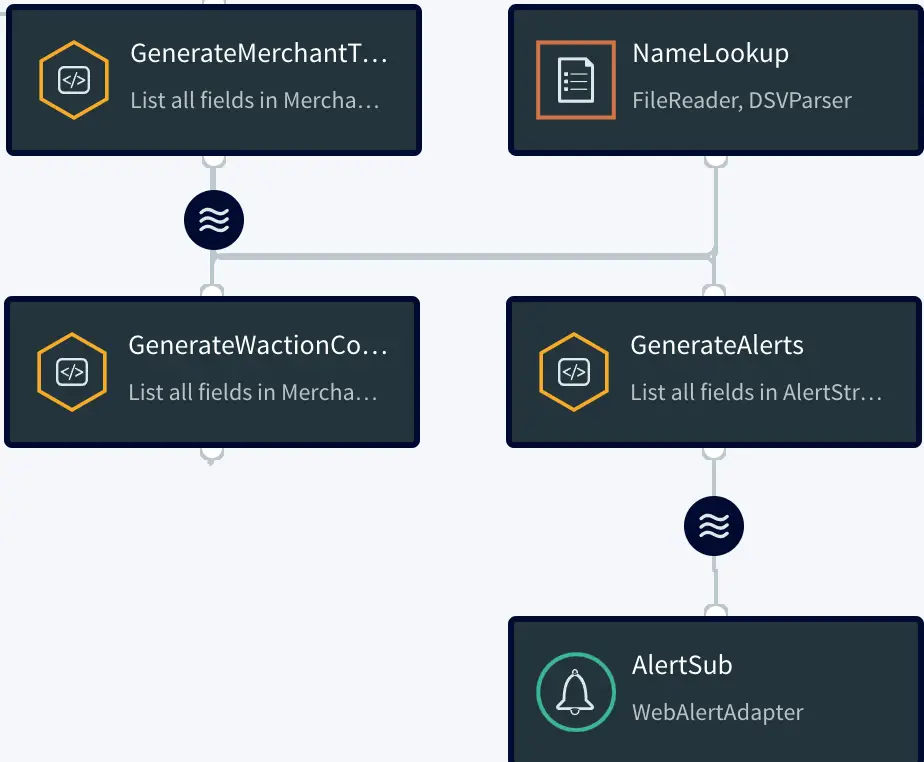Click output port below GenerateWactionCo… node
Viewport: 924px width, 762px height.
(x=211, y=454)
